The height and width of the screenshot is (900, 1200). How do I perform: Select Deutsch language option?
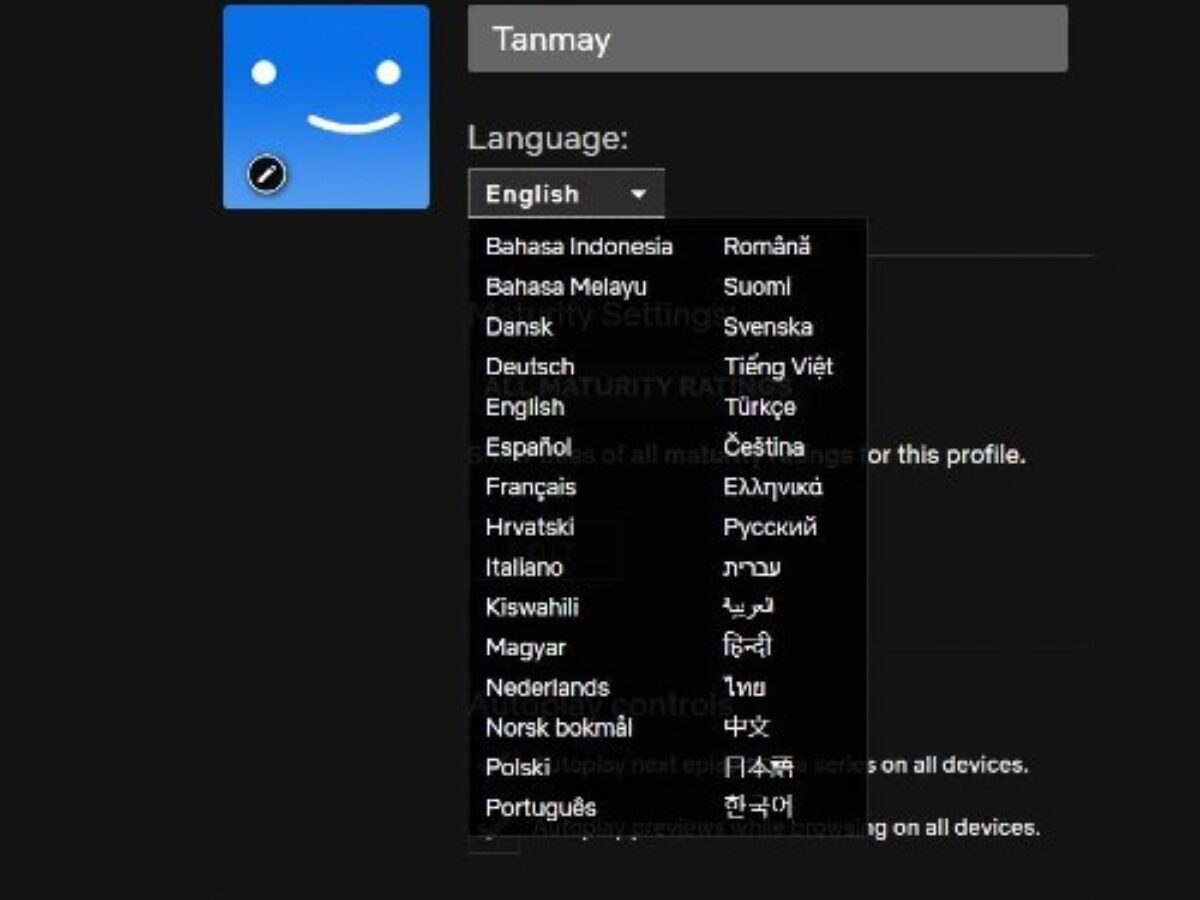coord(530,367)
